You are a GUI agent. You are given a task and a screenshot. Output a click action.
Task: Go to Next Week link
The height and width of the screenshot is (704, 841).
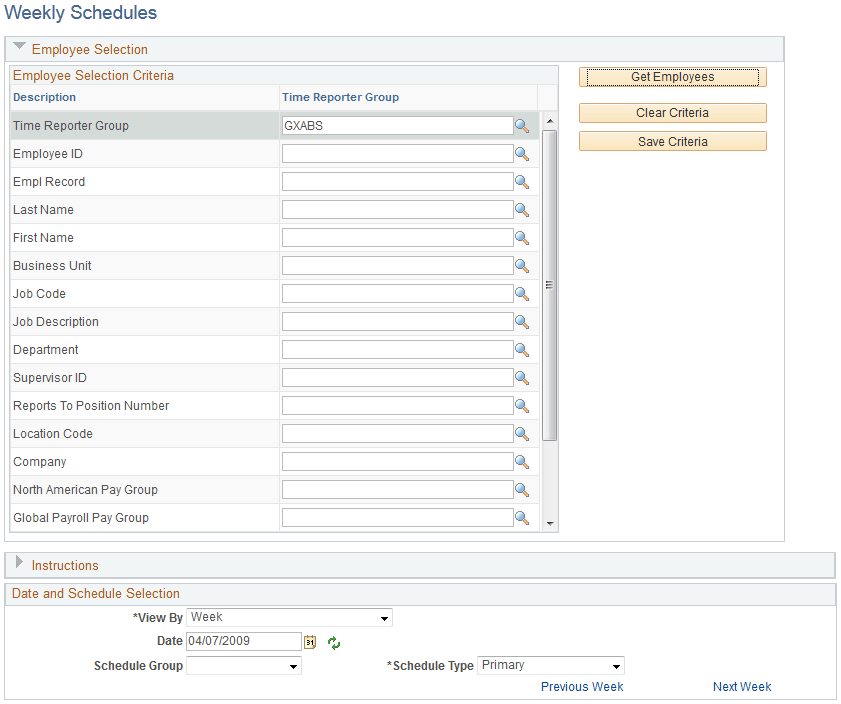pyautogui.click(x=742, y=687)
